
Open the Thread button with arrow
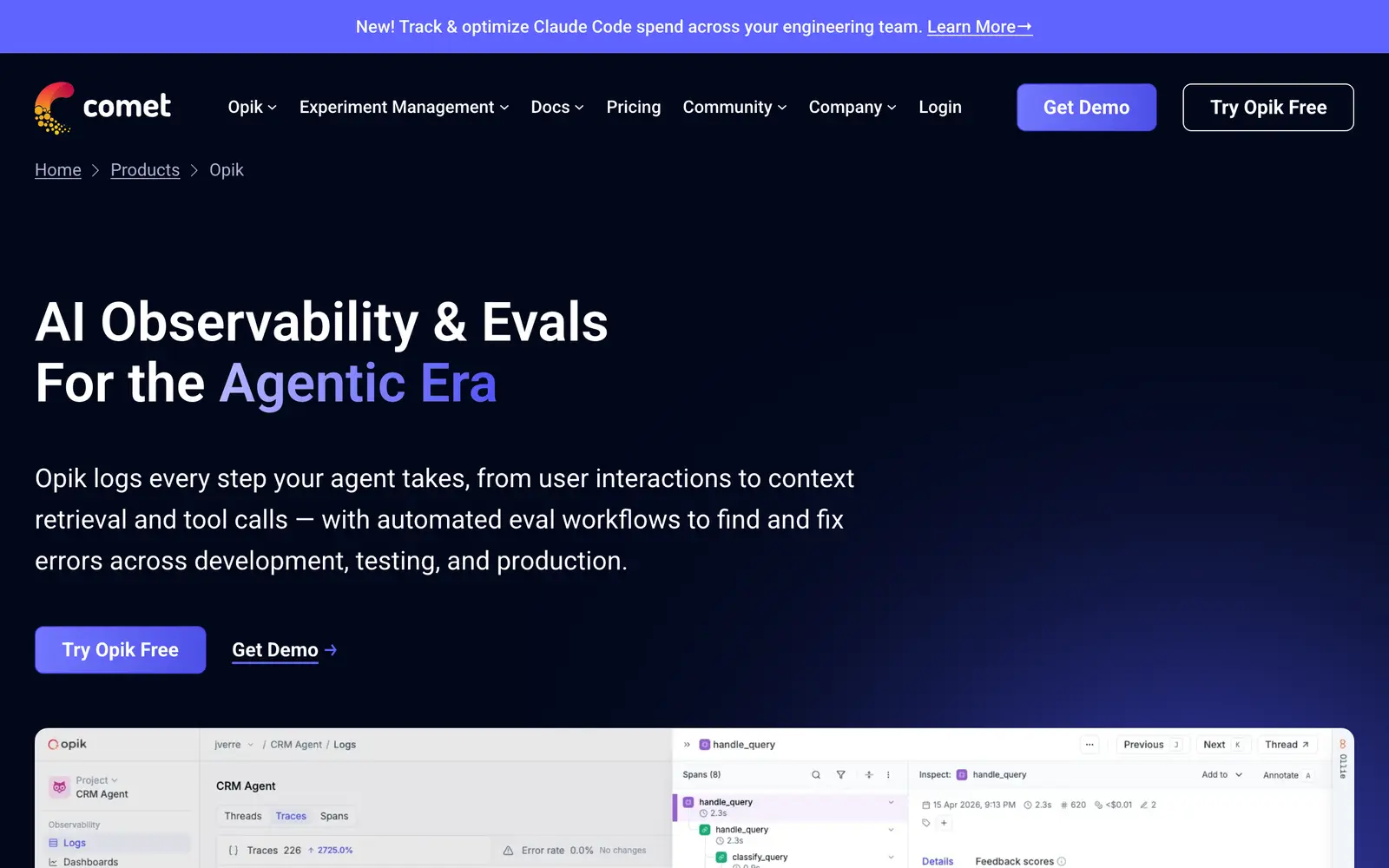tap(1287, 745)
